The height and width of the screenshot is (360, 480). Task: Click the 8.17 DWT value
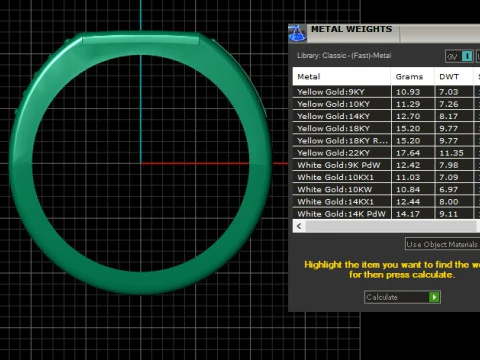(449, 116)
